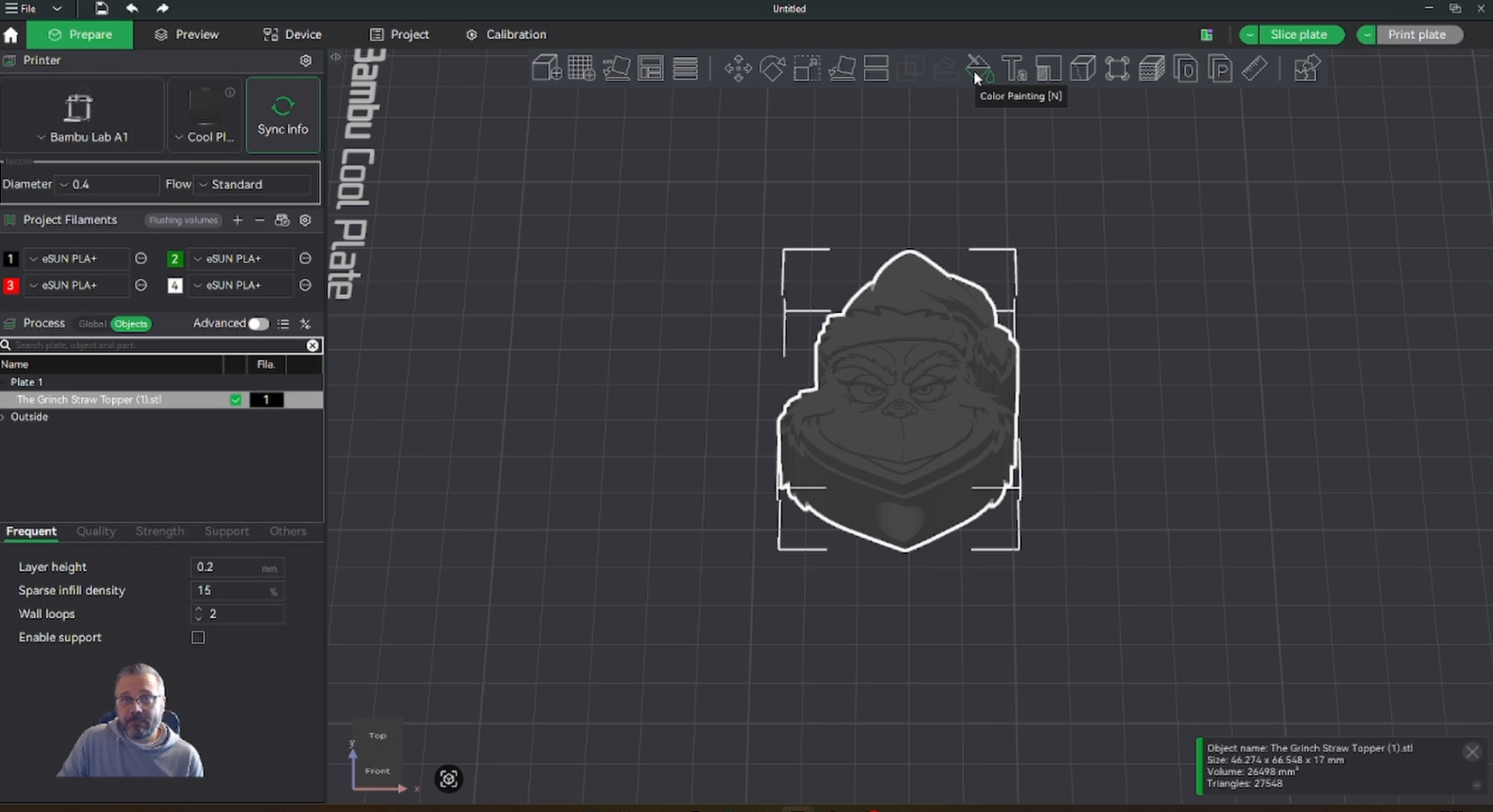Open the Strength settings tab
Screen dimensions: 1493x812
click(x=160, y=531)
